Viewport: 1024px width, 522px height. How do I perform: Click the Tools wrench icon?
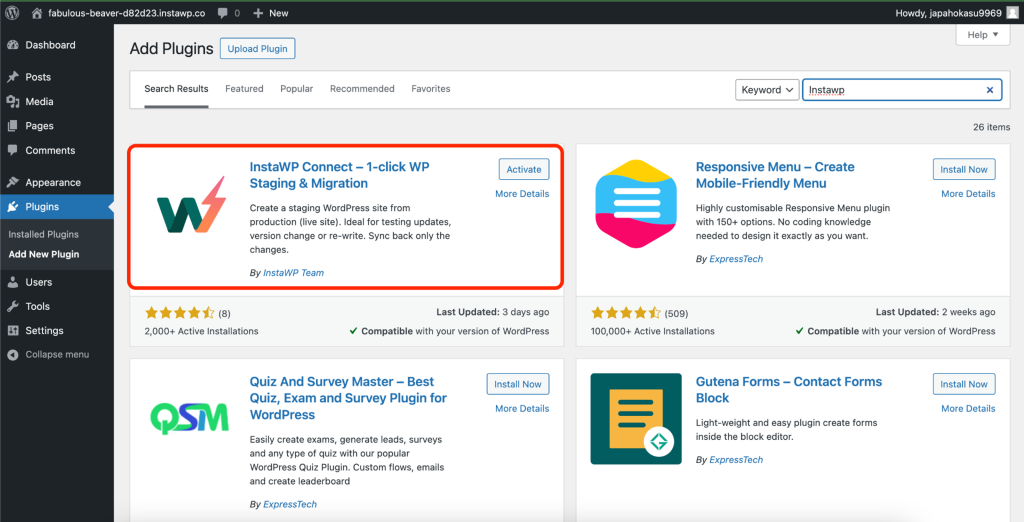pyautogui.click(x=12, y=306)
